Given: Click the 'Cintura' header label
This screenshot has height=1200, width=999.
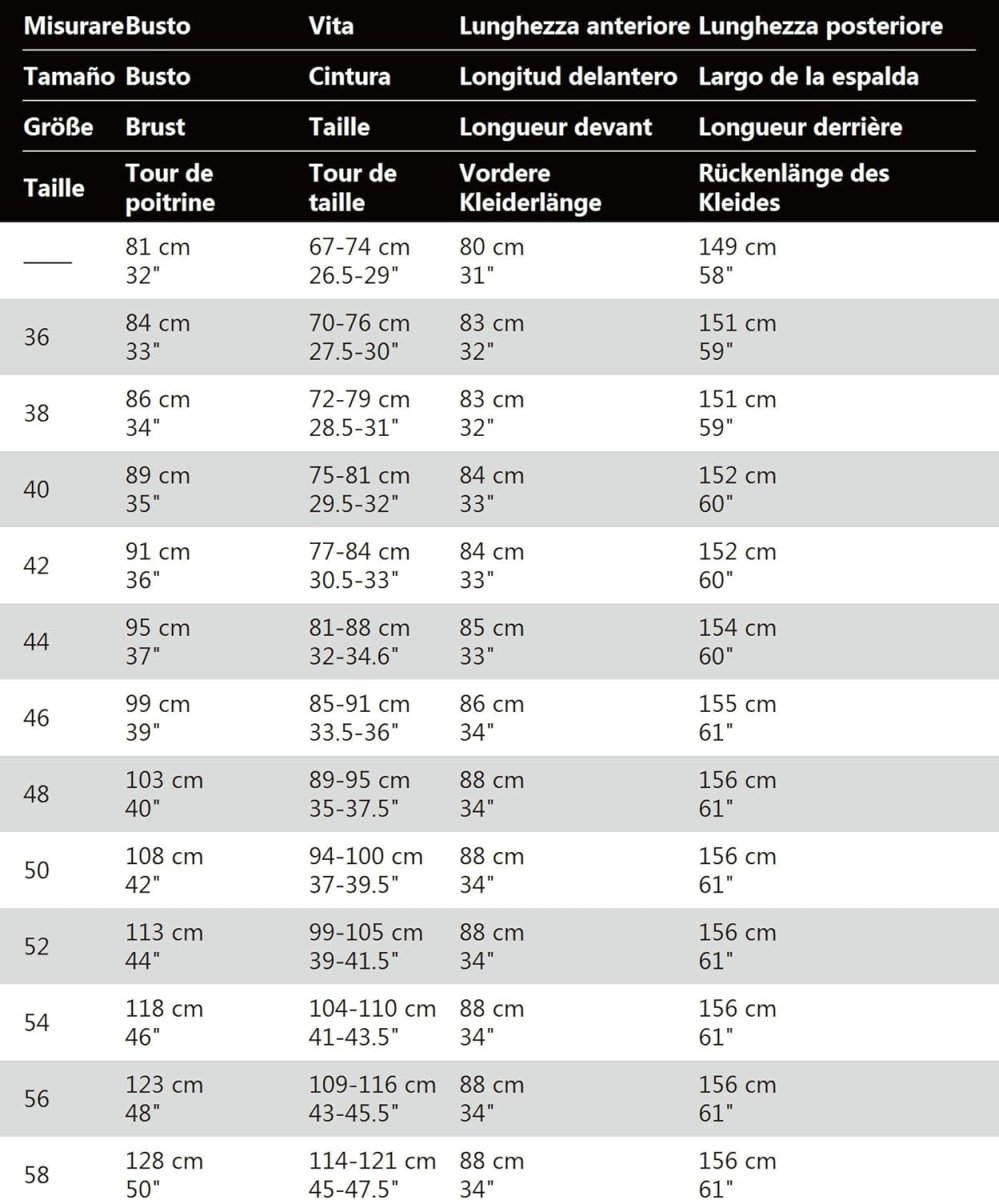Looking at the screenshot, I should point(349,76).
